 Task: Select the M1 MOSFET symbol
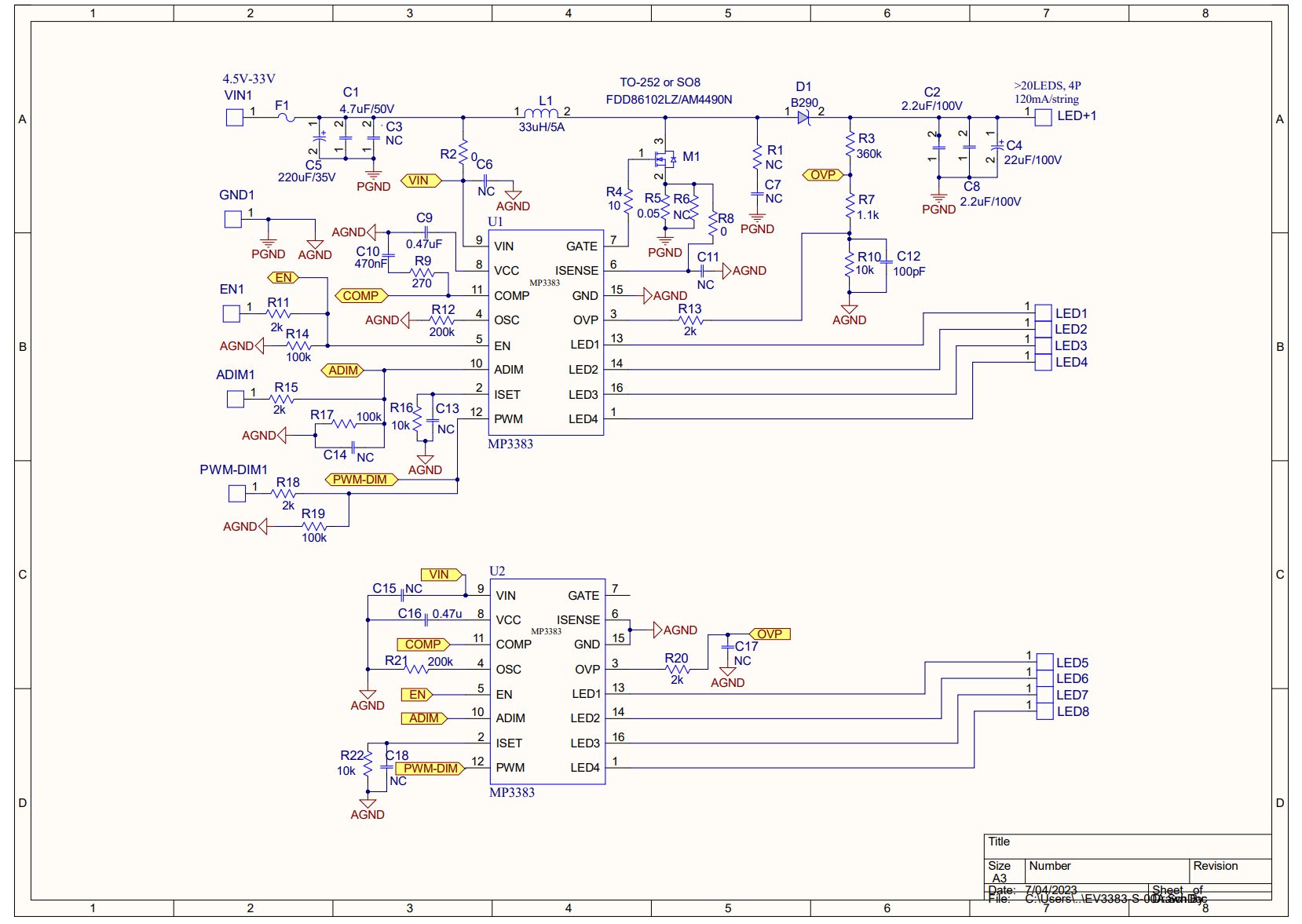(x=665, y=160)
